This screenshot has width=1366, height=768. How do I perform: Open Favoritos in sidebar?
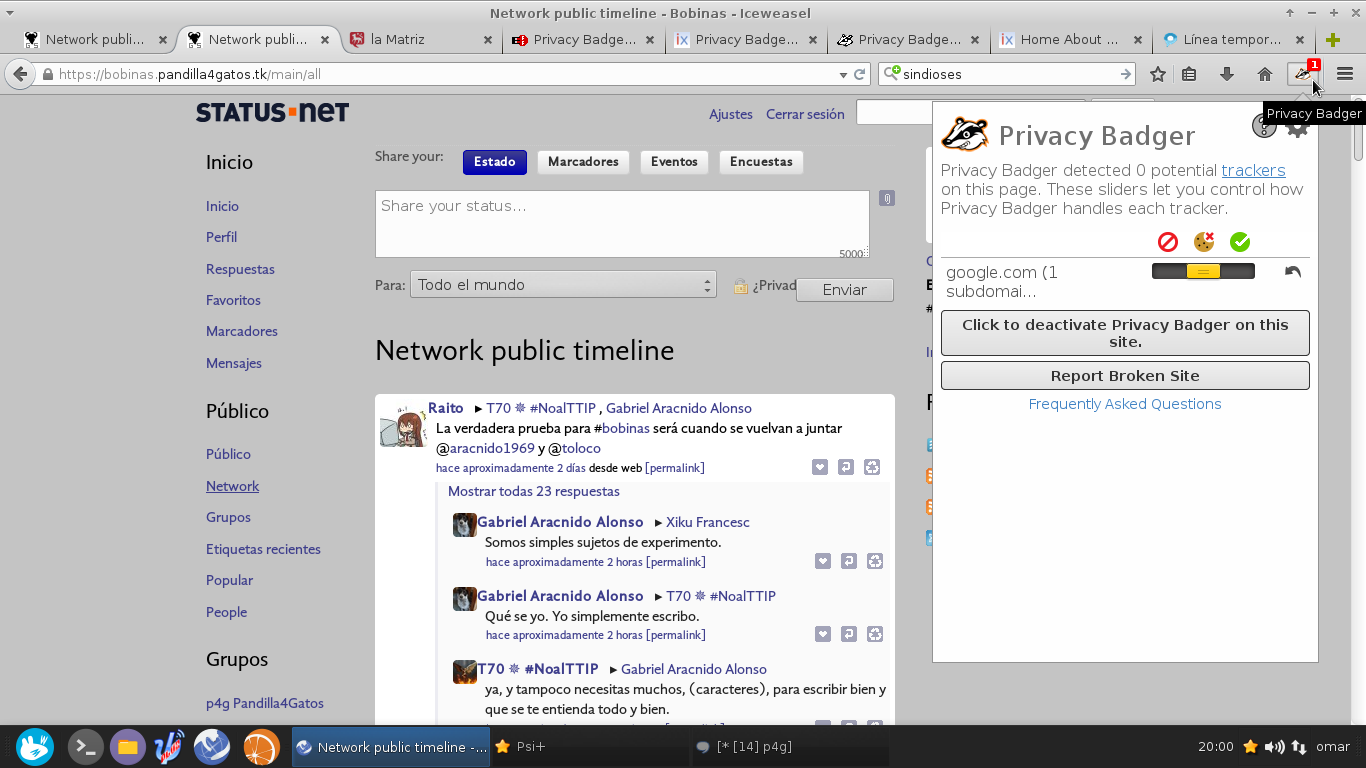233,300
